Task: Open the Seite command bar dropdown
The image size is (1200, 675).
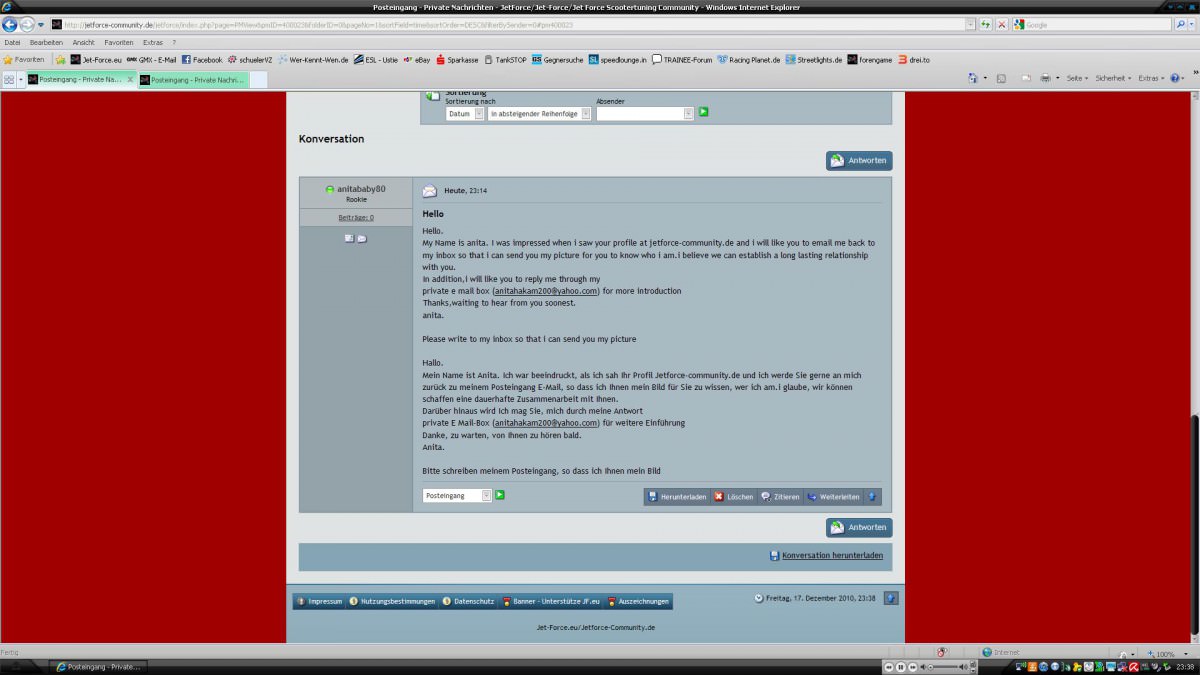Action: coord(1078,78)
